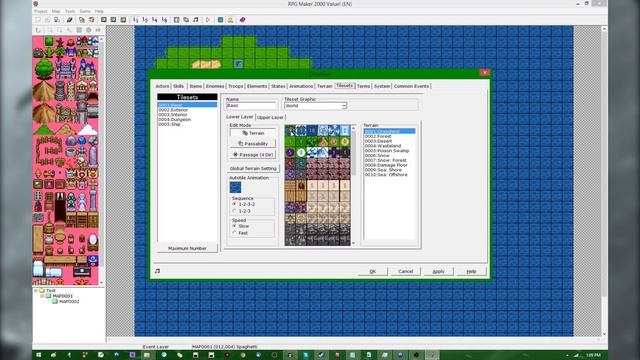The width and height of the screenshot is (640, 360).
Task: Click Cancel in the database dialog
Action: click(x=405, y=271)
